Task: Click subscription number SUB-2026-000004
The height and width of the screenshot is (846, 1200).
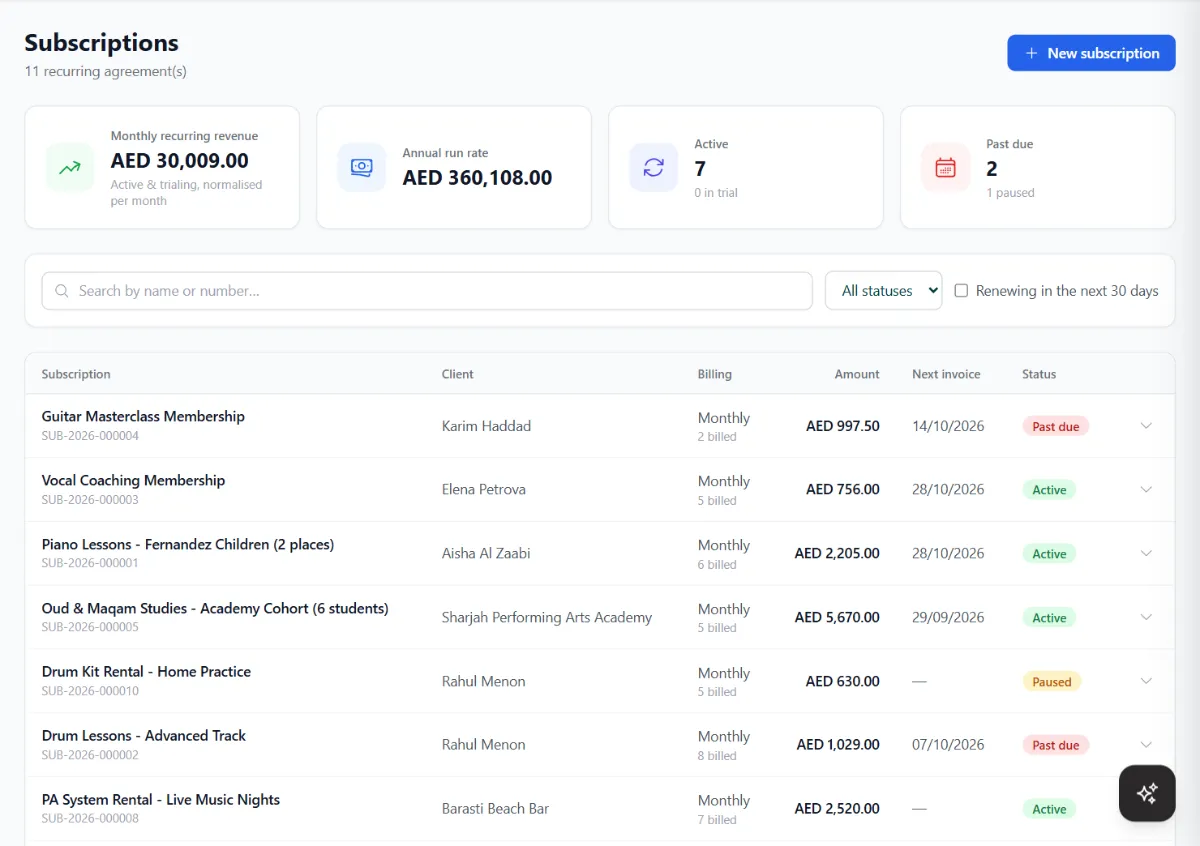Action: [x=90, y=436]
